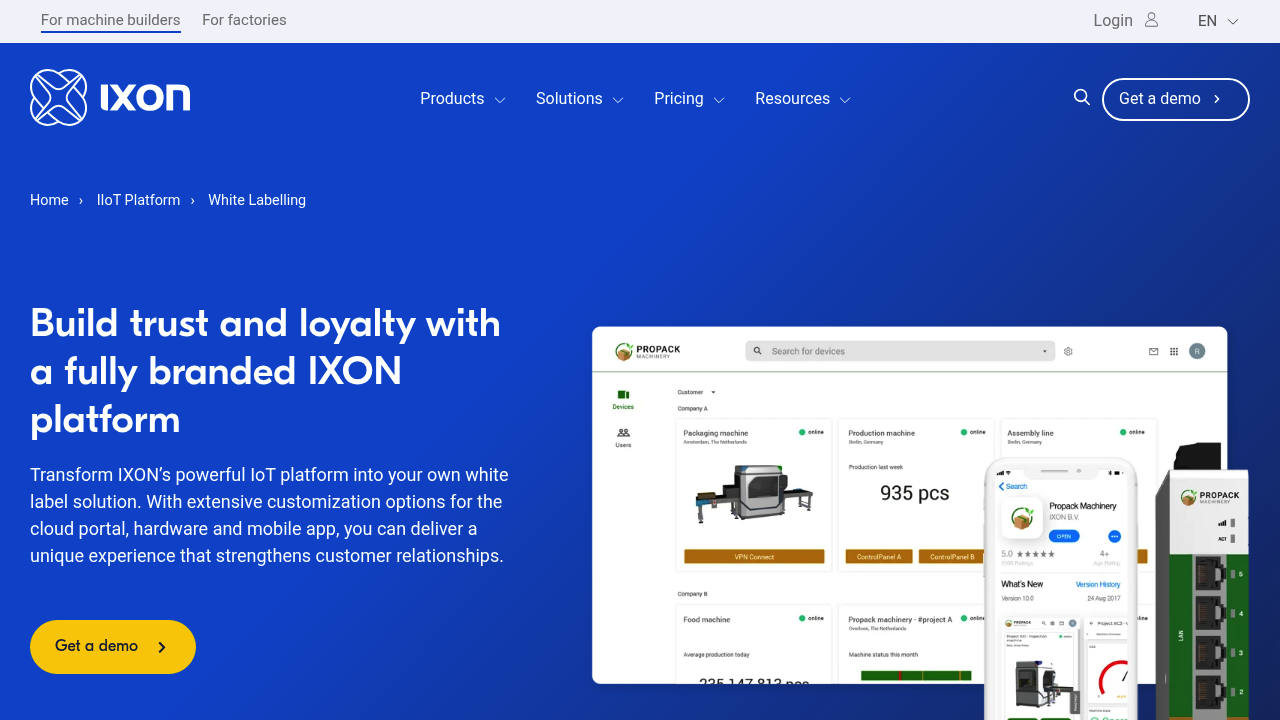This screenshot has width=1280, height=720.
Task: Click the IXON logo
Action: (110, 97)
